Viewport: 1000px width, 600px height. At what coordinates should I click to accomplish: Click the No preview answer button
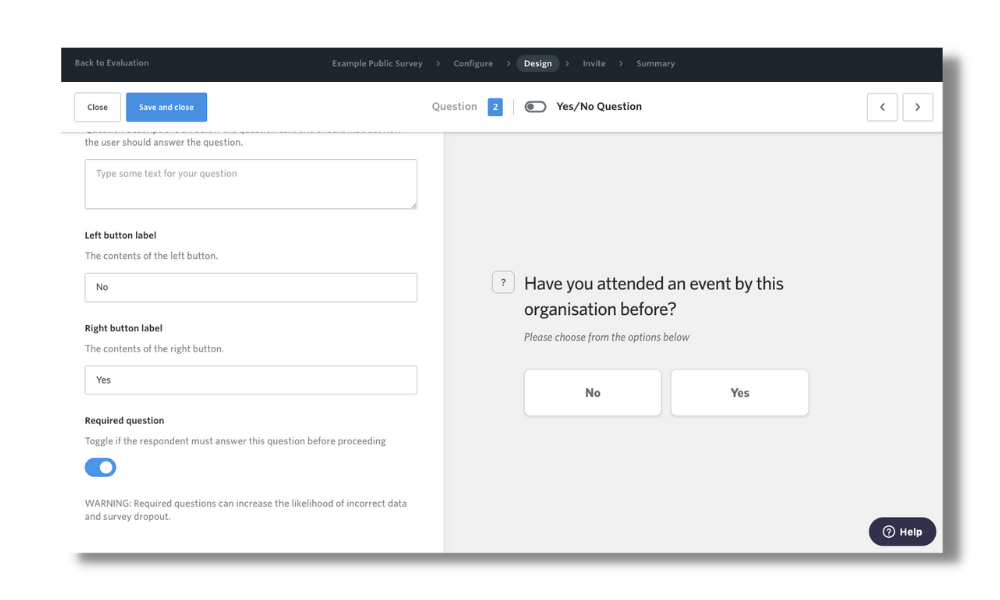tap(592, 393)
